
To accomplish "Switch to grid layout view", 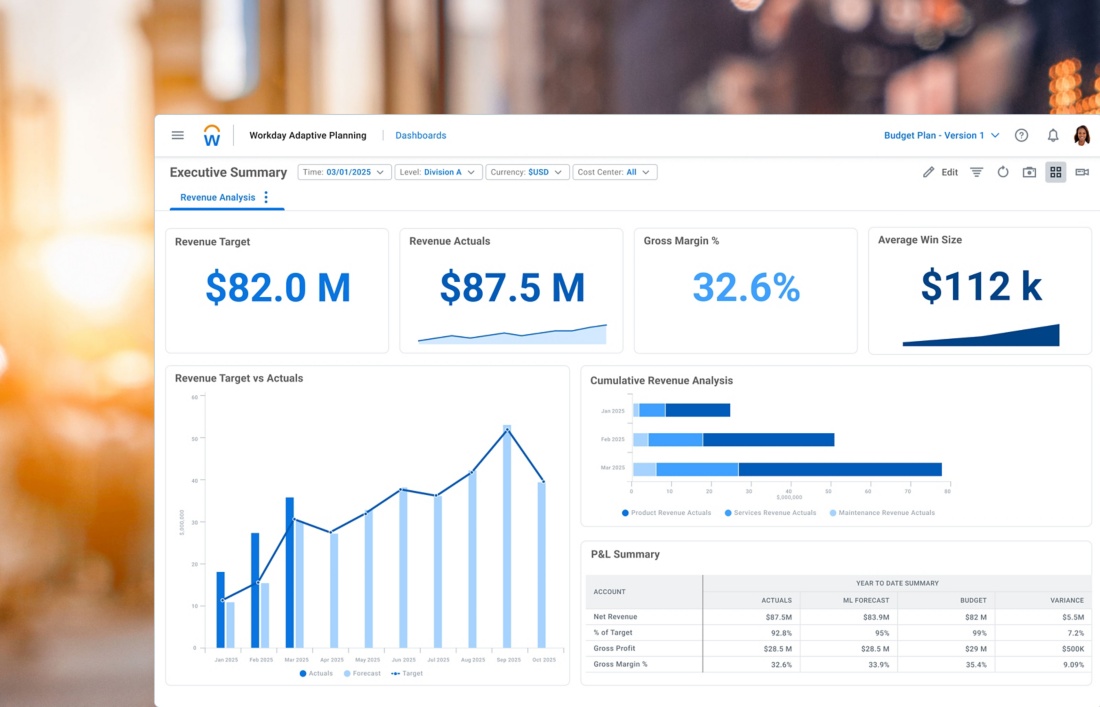I will coord(1055,172).
